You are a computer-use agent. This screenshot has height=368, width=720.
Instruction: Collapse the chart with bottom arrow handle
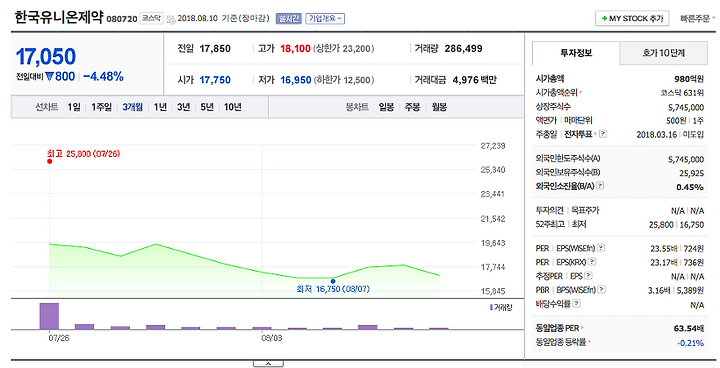coord(268,364)
